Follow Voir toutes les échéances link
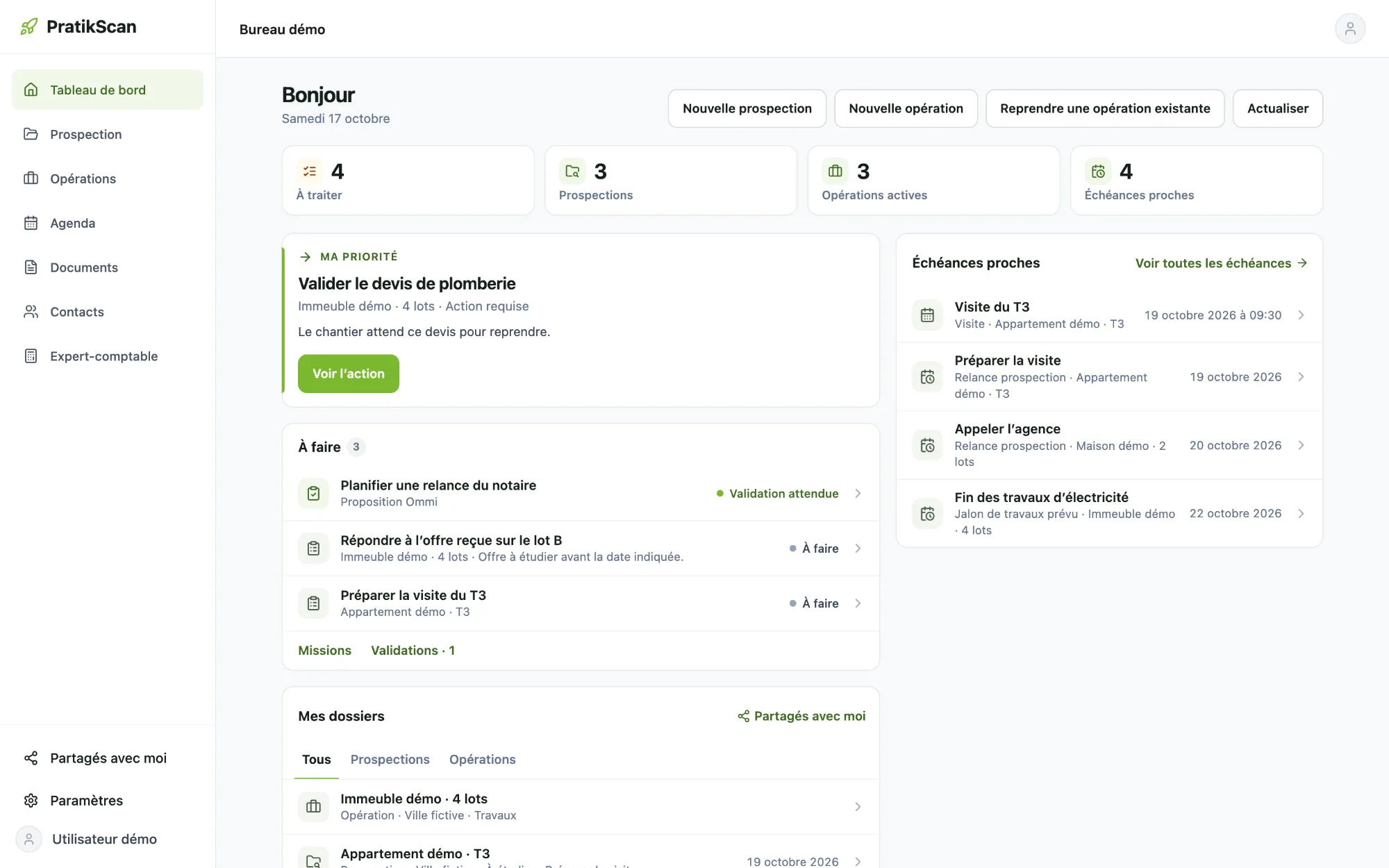The width and height of the screenshot is (1389, 868). click(x=1221, y=263)
